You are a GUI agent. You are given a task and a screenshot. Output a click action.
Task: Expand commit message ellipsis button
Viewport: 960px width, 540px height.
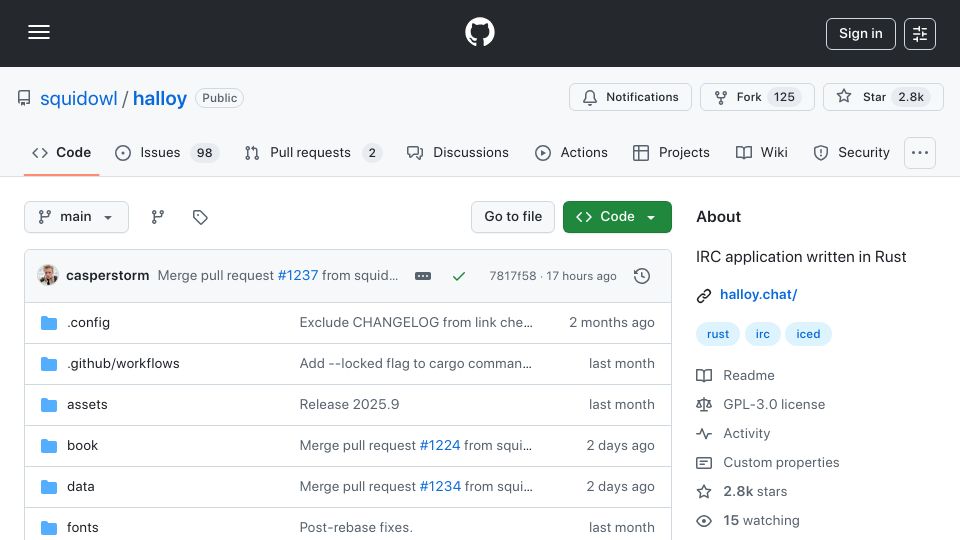coord(422,276)
